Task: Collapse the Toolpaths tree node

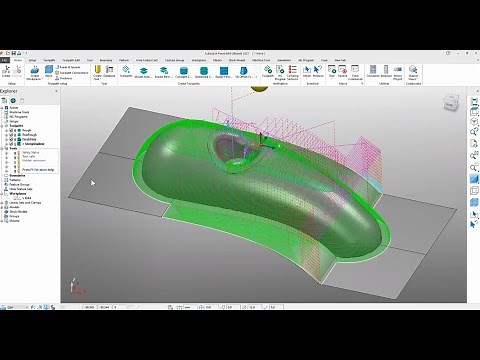Action: point(2,126)
